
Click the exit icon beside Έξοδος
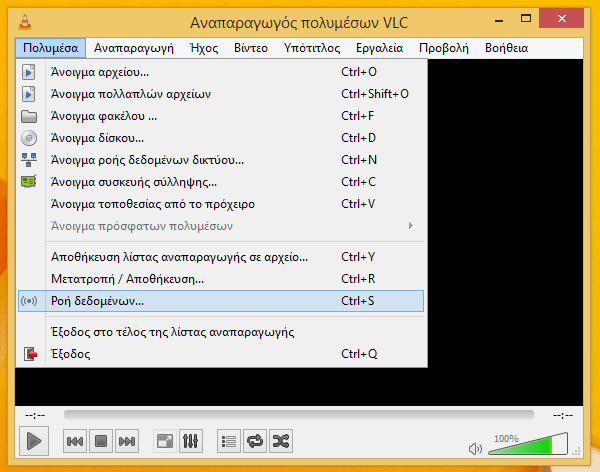pyautogui.click(x=30, y=354)
